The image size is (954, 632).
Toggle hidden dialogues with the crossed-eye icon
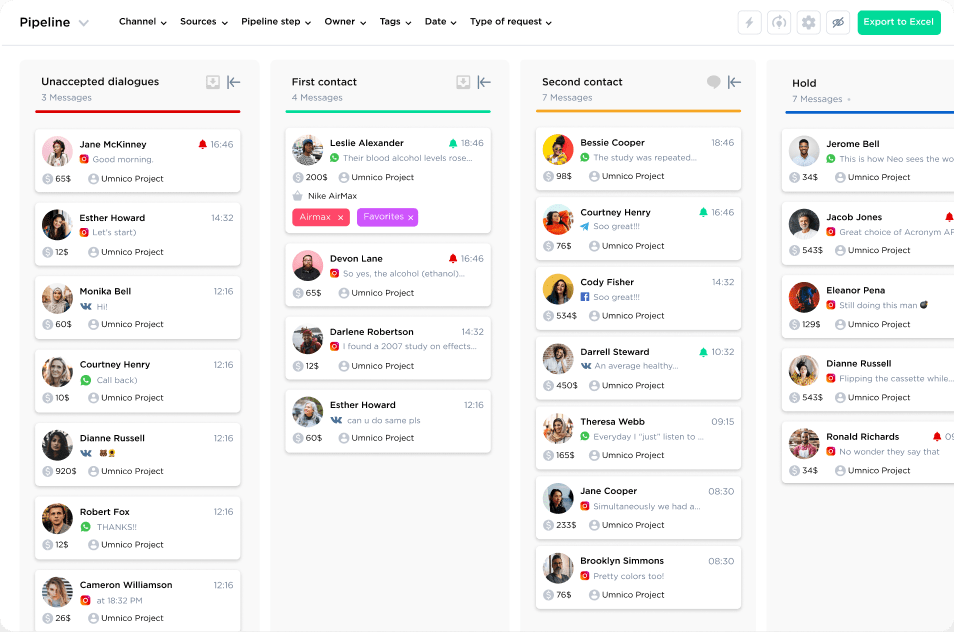point(838,21)
